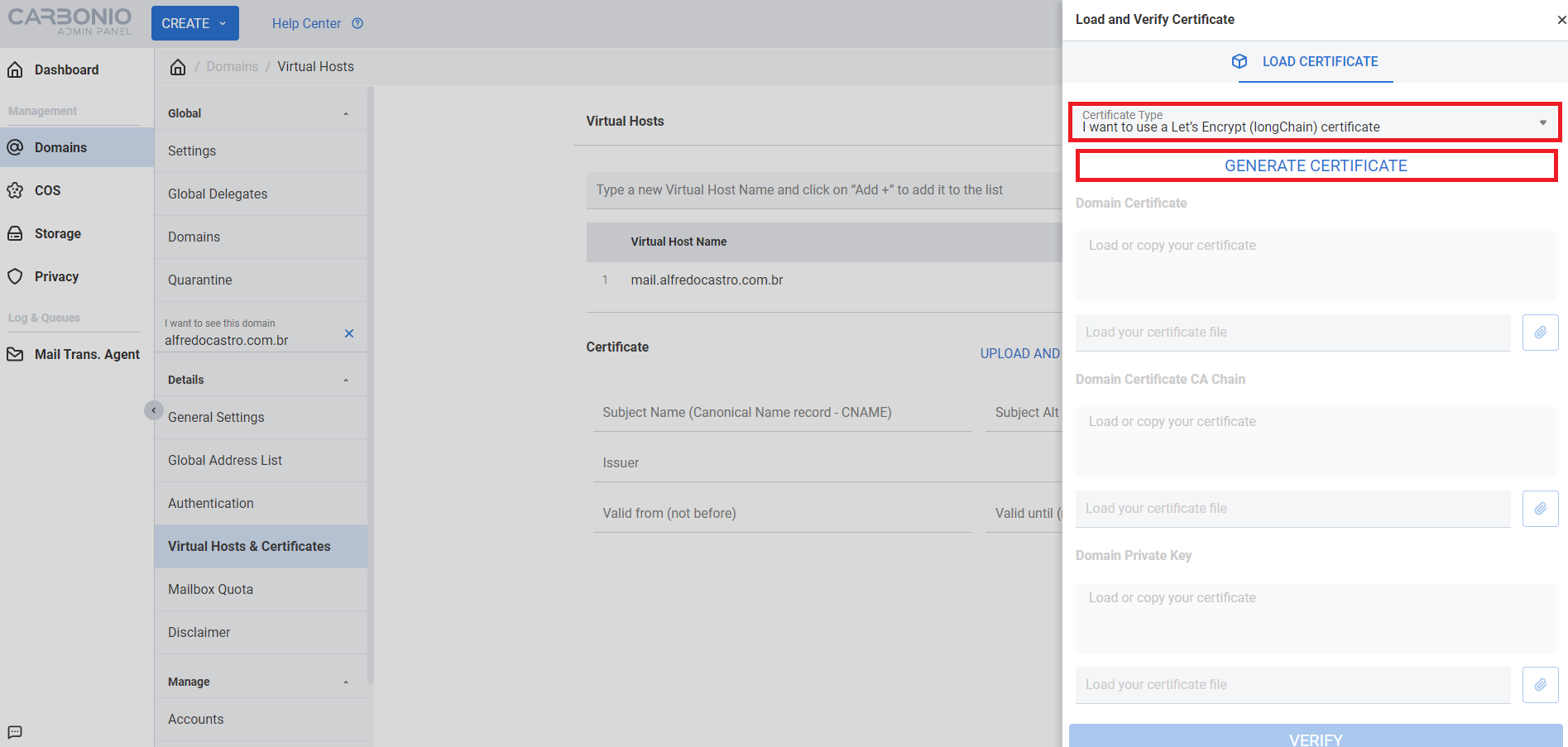Screen dimensions: 1568x747
Task: Open the Help Center link
Action: coord(307,23)
